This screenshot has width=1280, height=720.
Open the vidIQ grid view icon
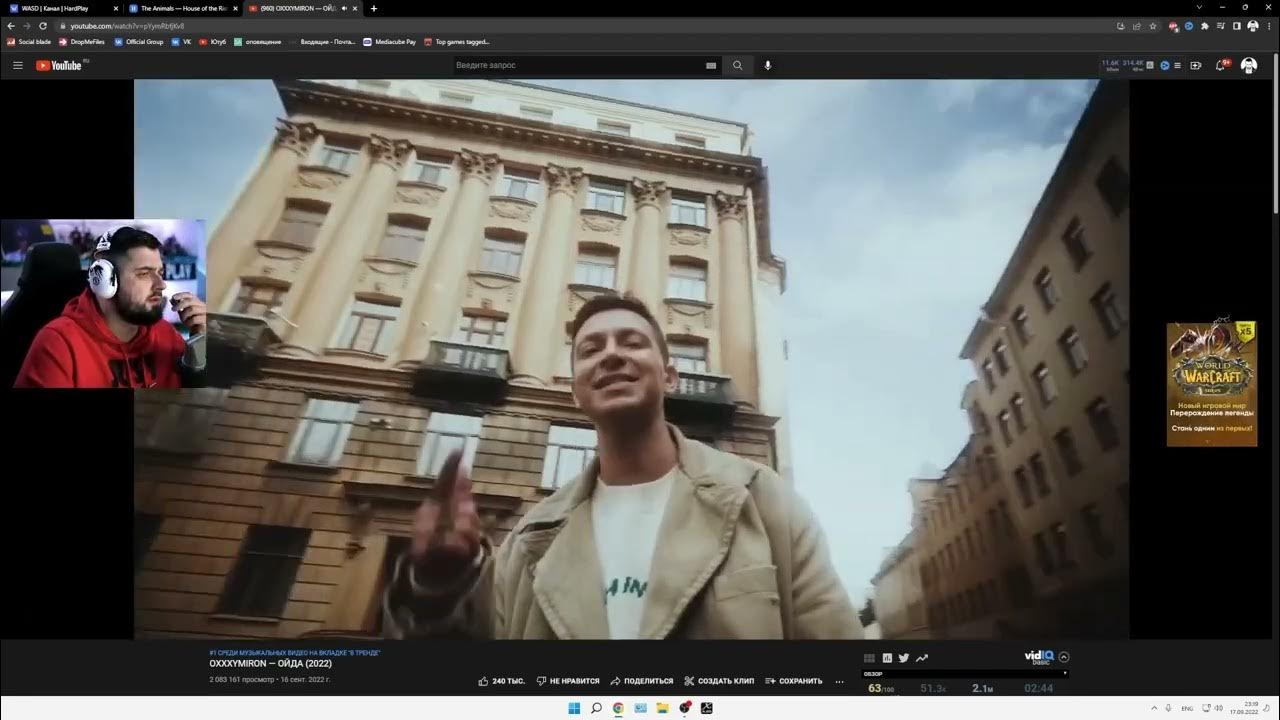(869, 658)
